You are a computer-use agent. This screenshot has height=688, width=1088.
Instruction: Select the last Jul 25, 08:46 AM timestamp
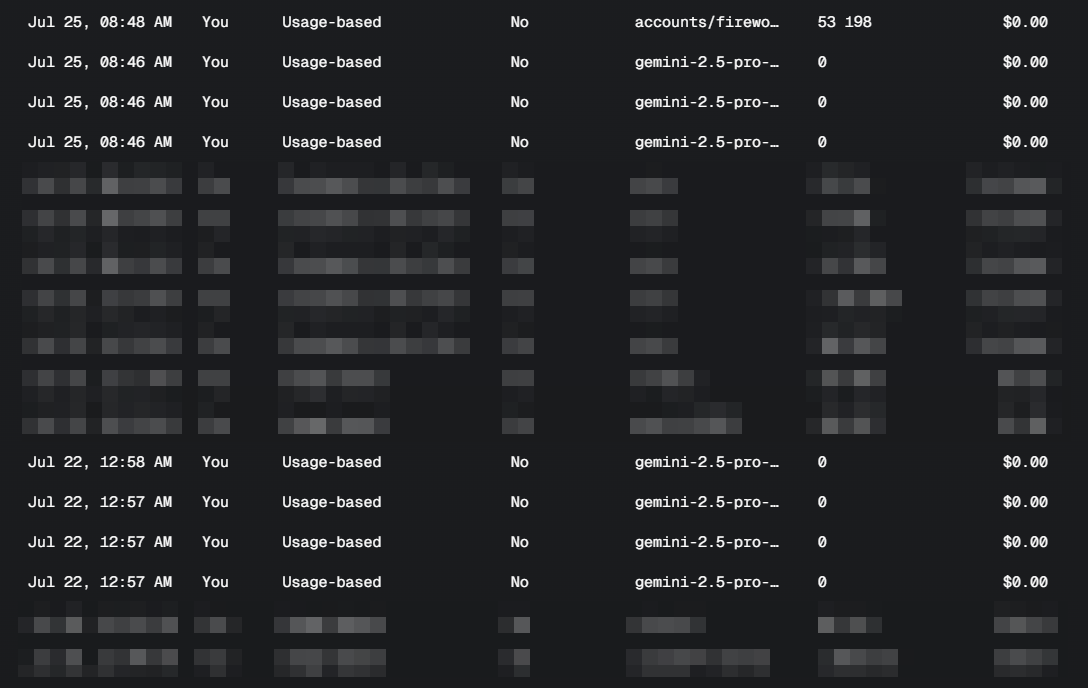(100, 142)
